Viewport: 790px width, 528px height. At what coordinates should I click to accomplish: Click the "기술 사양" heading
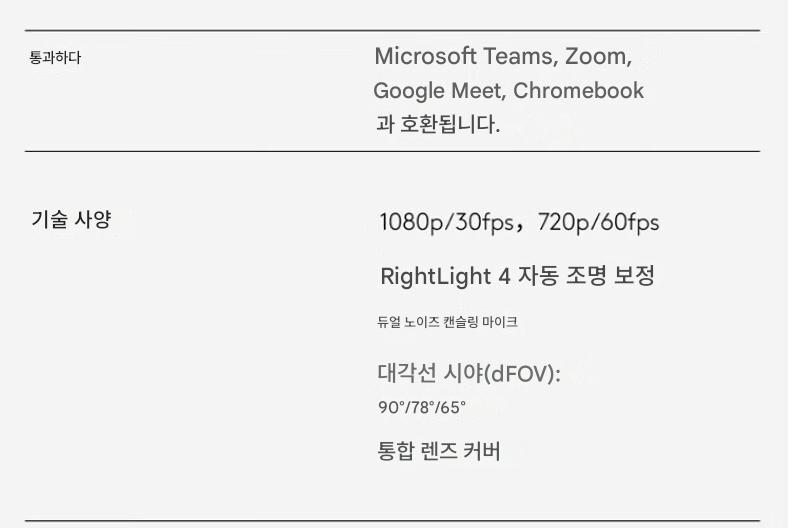pyautogui.click(x=71, y=220)
